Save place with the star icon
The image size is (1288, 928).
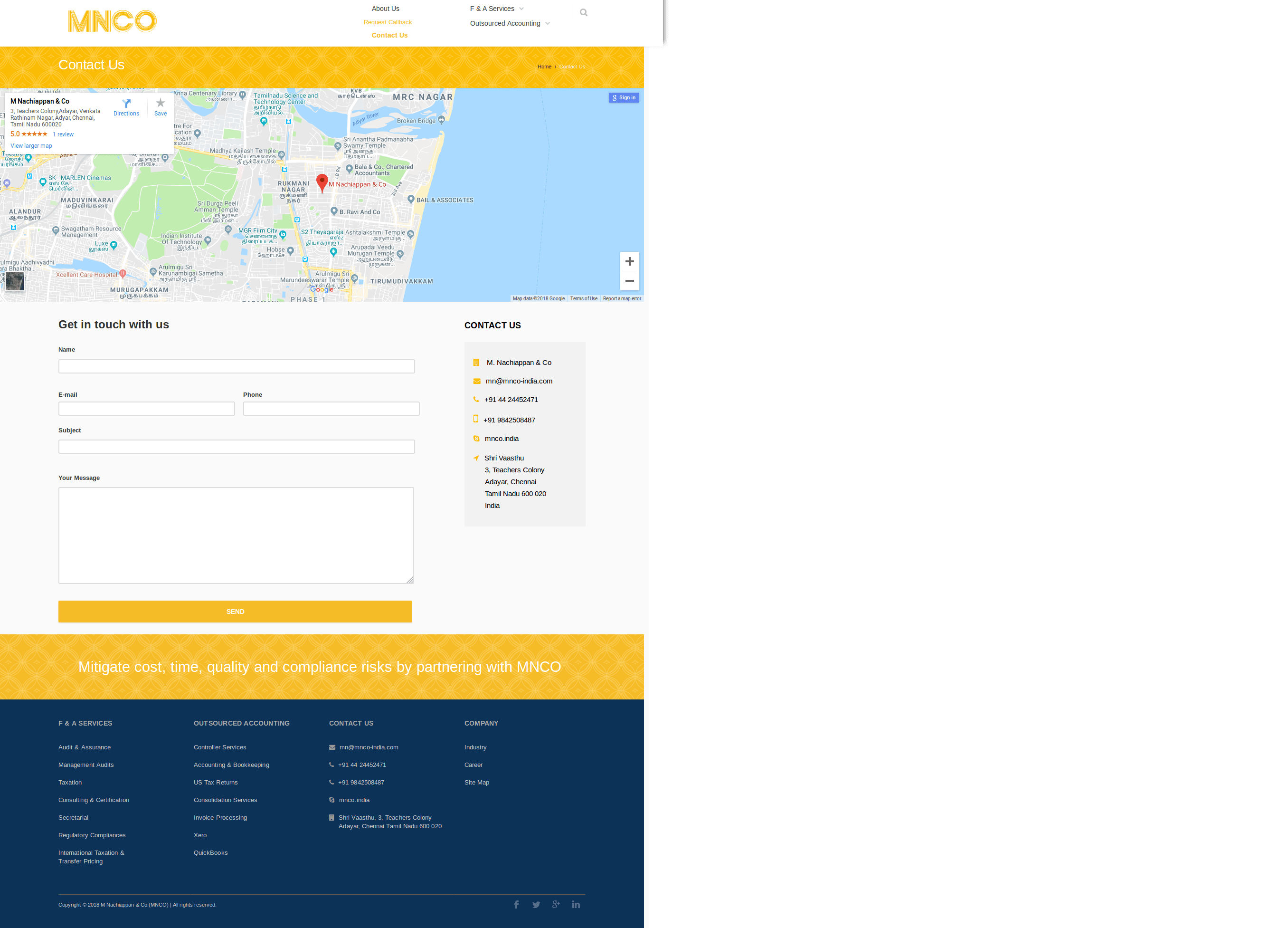161,103
